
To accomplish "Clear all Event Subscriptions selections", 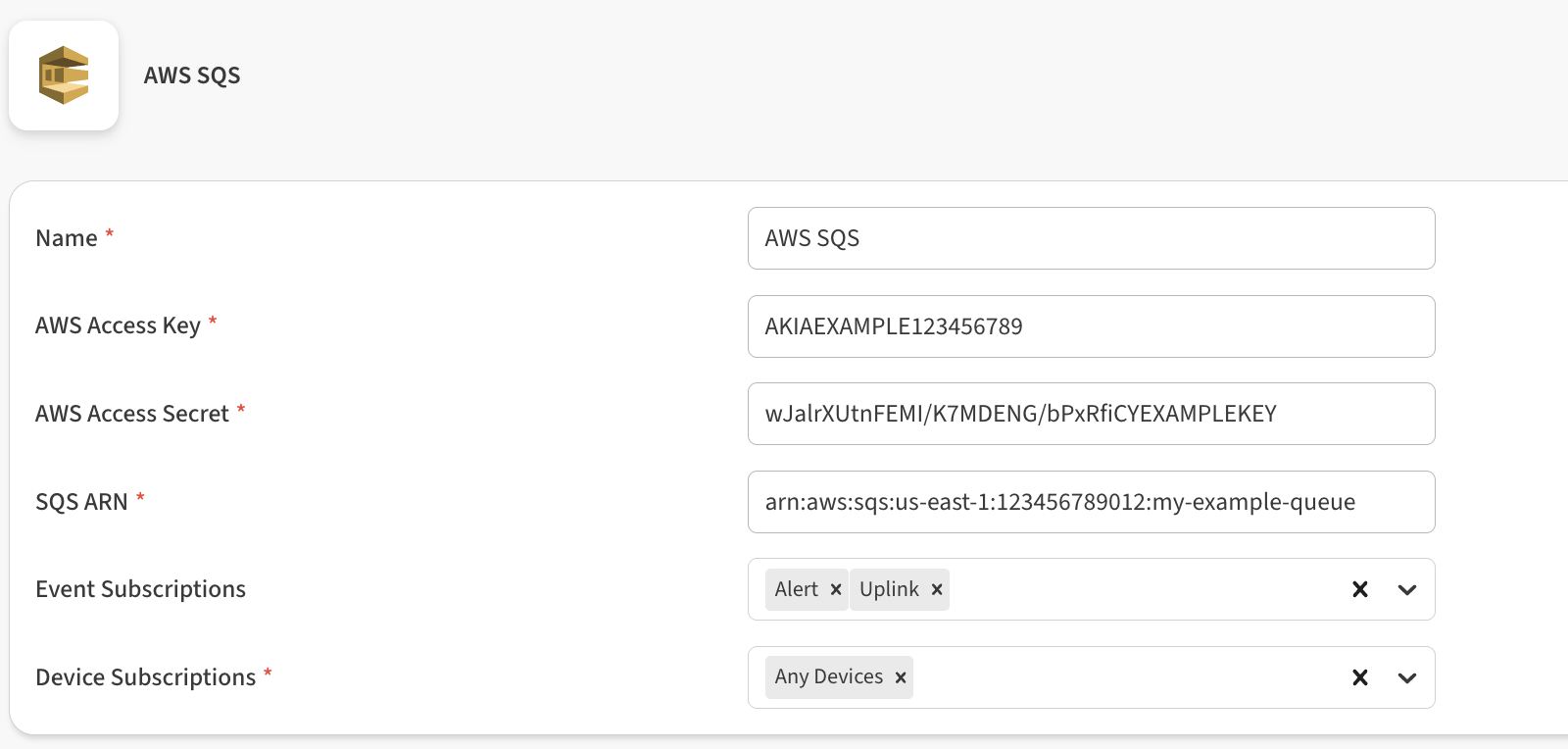I will tap(1359, 589).
